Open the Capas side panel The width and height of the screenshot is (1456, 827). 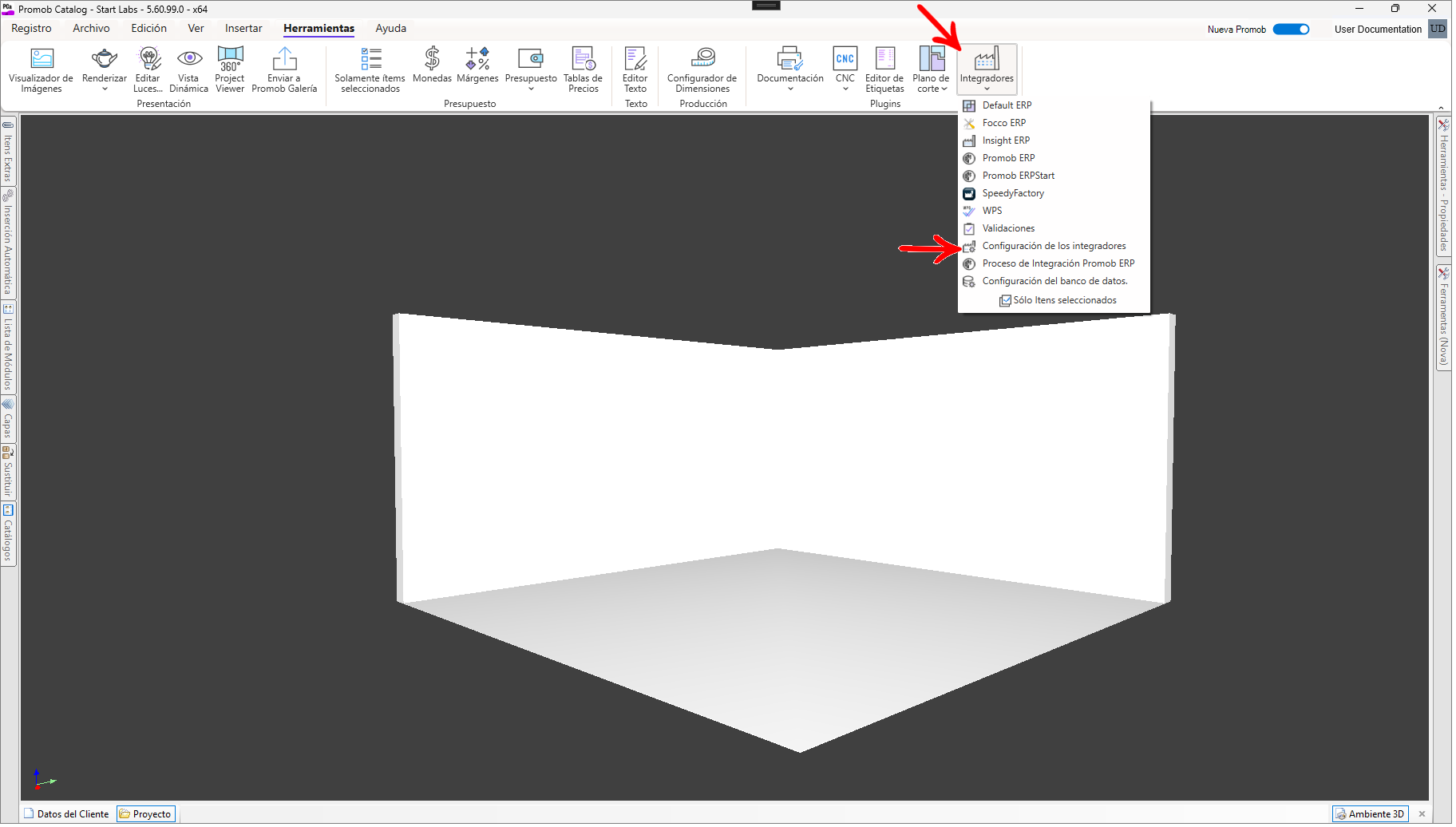(x=8, y=419)
